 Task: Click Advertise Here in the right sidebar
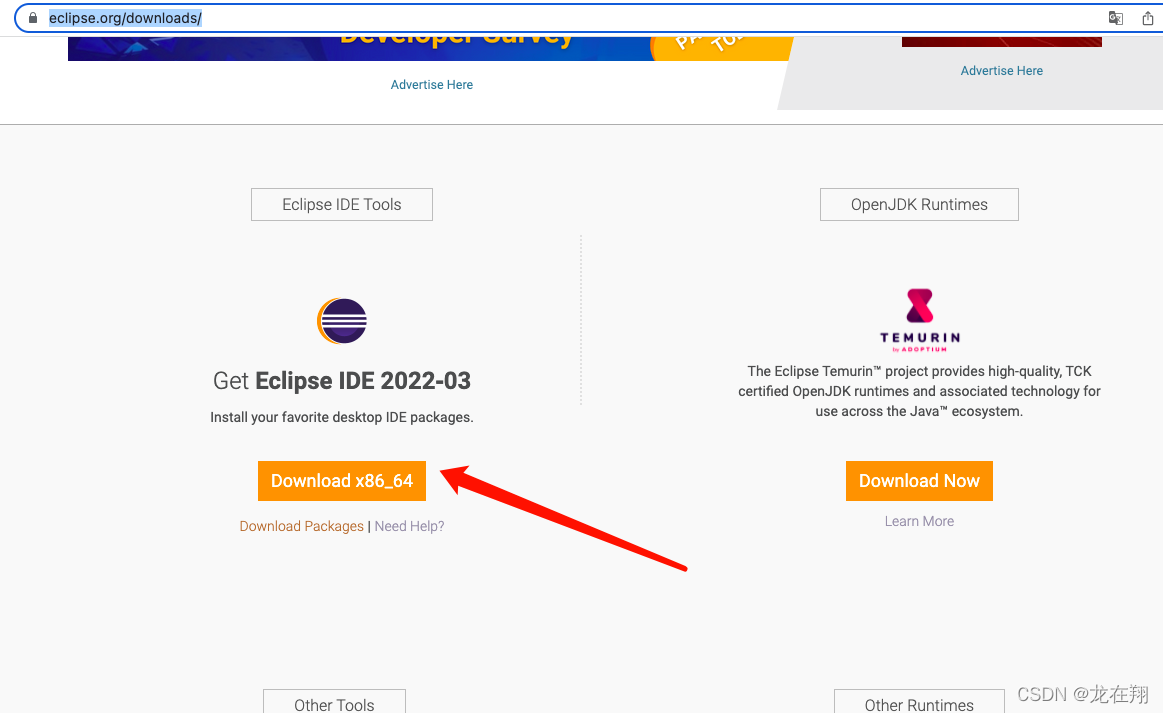[1001, 70]
